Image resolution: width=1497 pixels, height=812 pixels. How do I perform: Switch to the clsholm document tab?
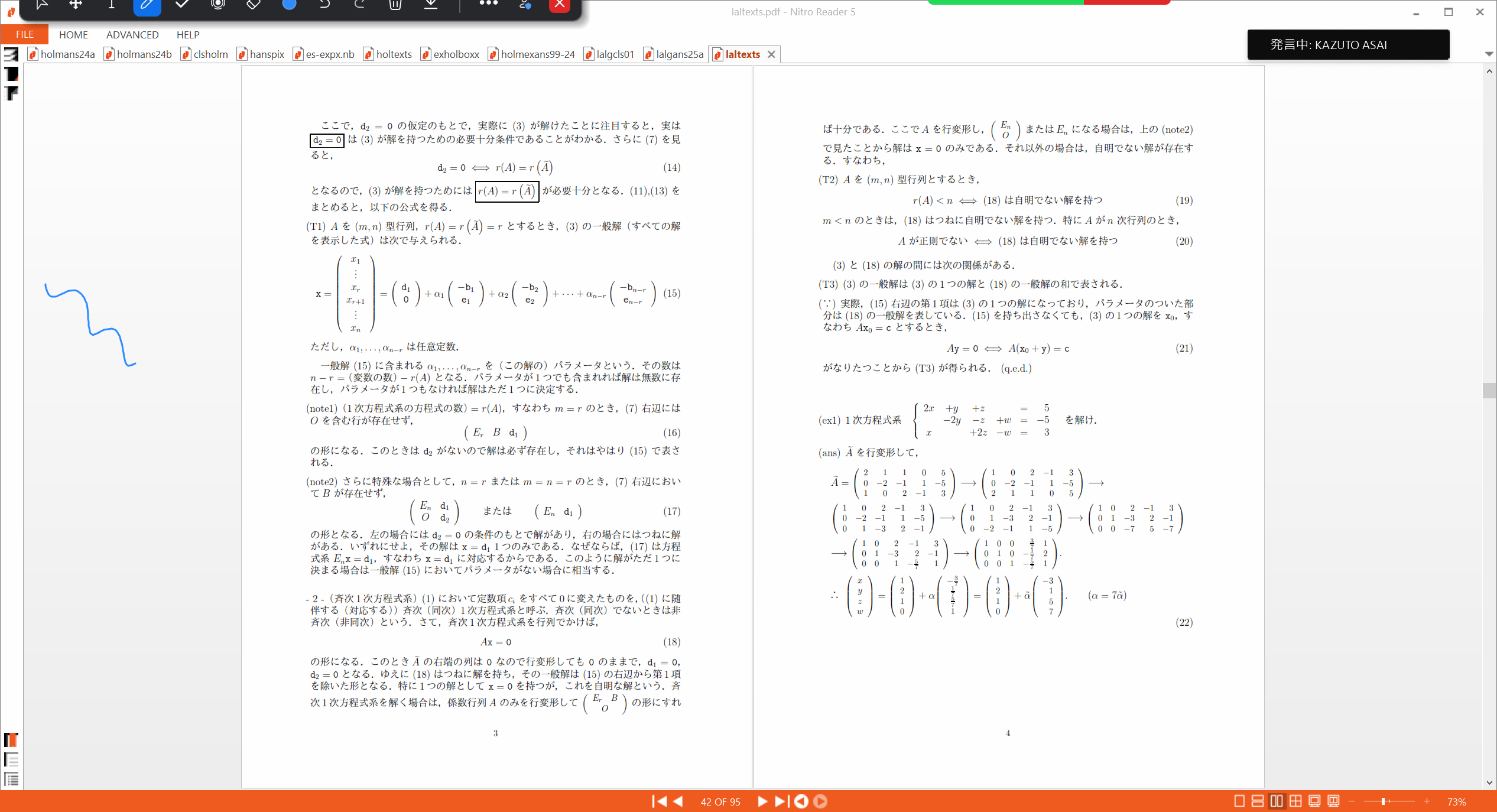[x=205, y=54]
